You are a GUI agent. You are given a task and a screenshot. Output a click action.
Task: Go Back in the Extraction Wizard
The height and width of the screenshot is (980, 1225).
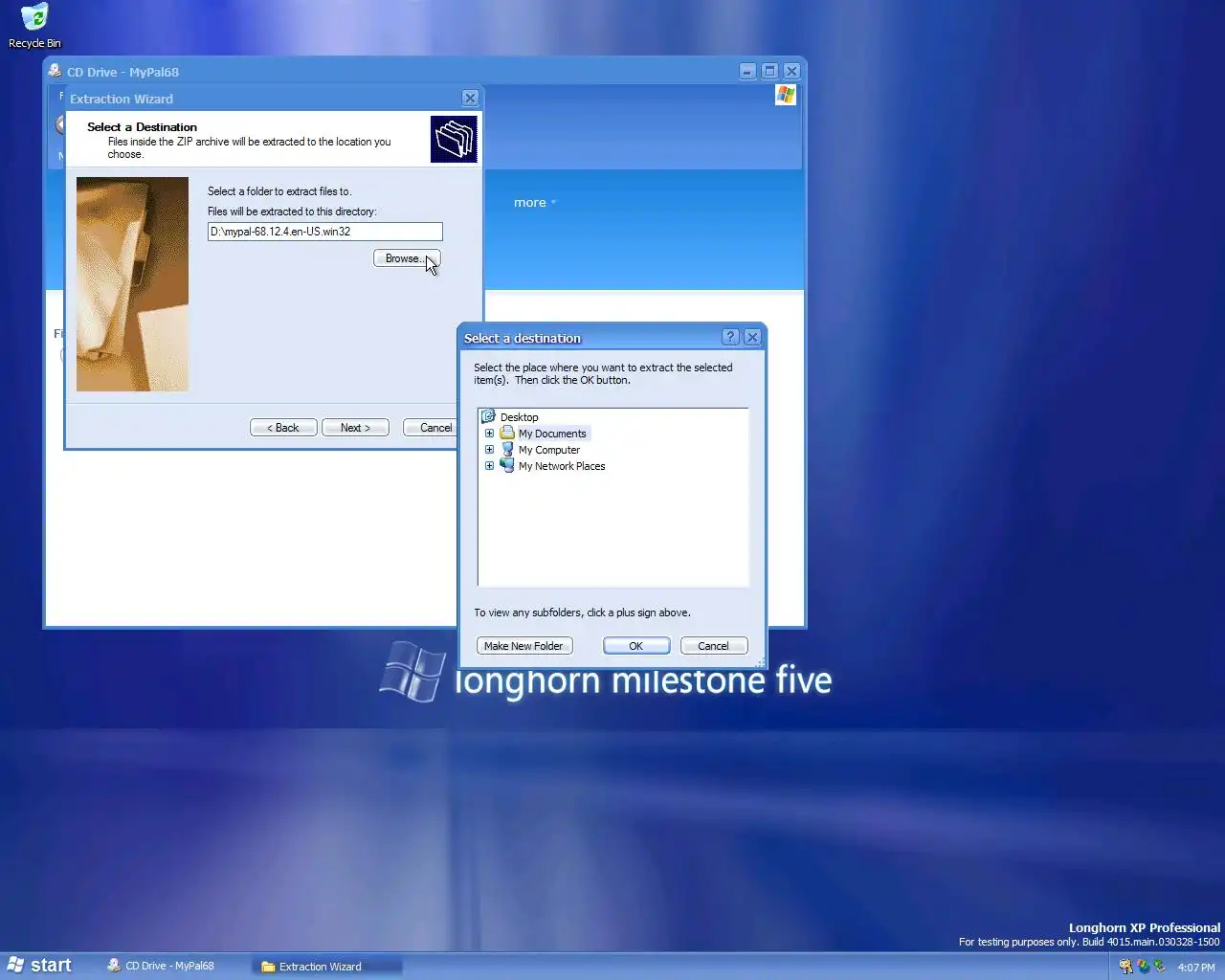point(283,428)
